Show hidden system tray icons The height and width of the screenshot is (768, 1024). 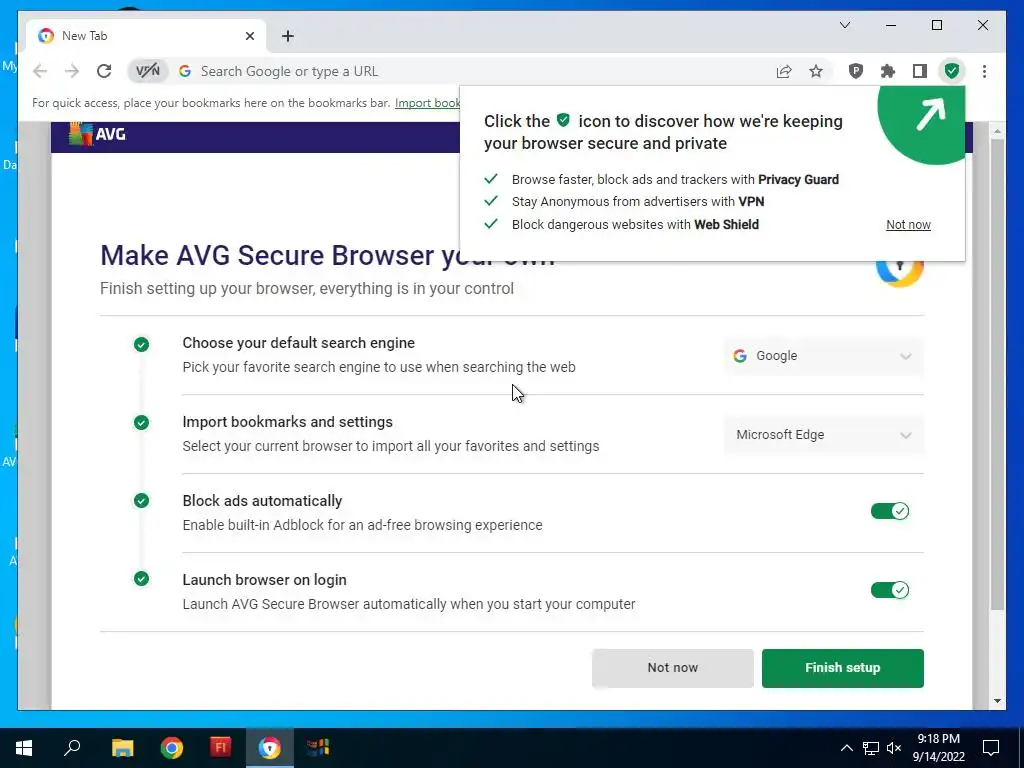tap(846, 748)
